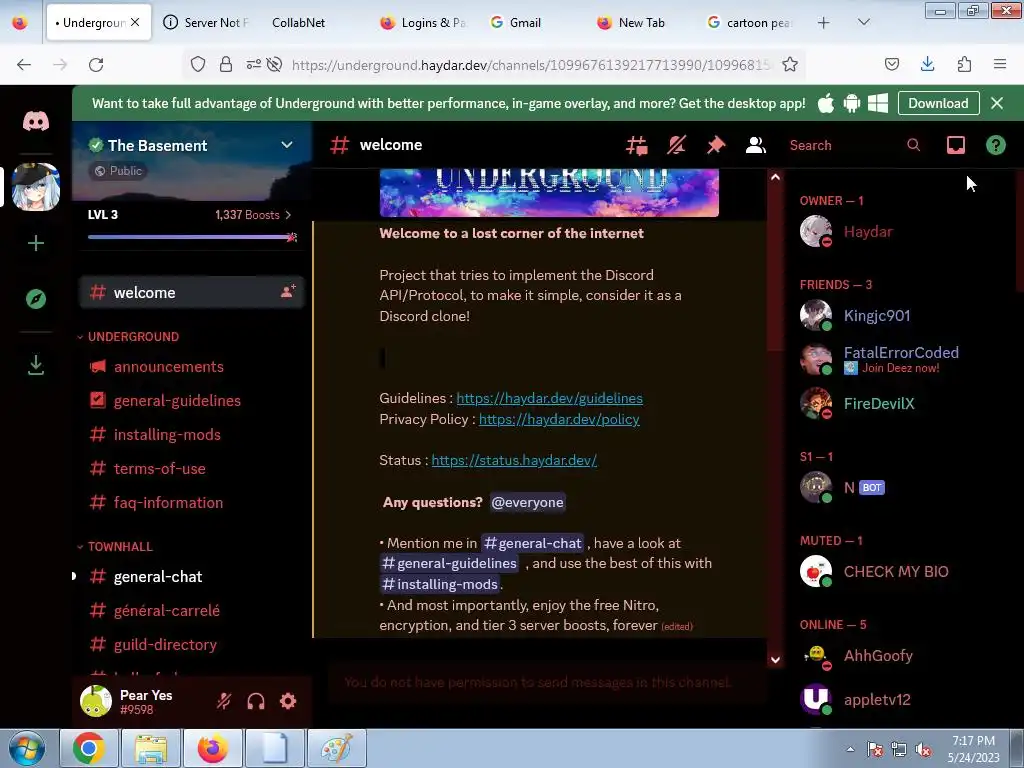Dismiss the desktop app banner
This screenshot has height=768, width=1024.
pos(997,103)
